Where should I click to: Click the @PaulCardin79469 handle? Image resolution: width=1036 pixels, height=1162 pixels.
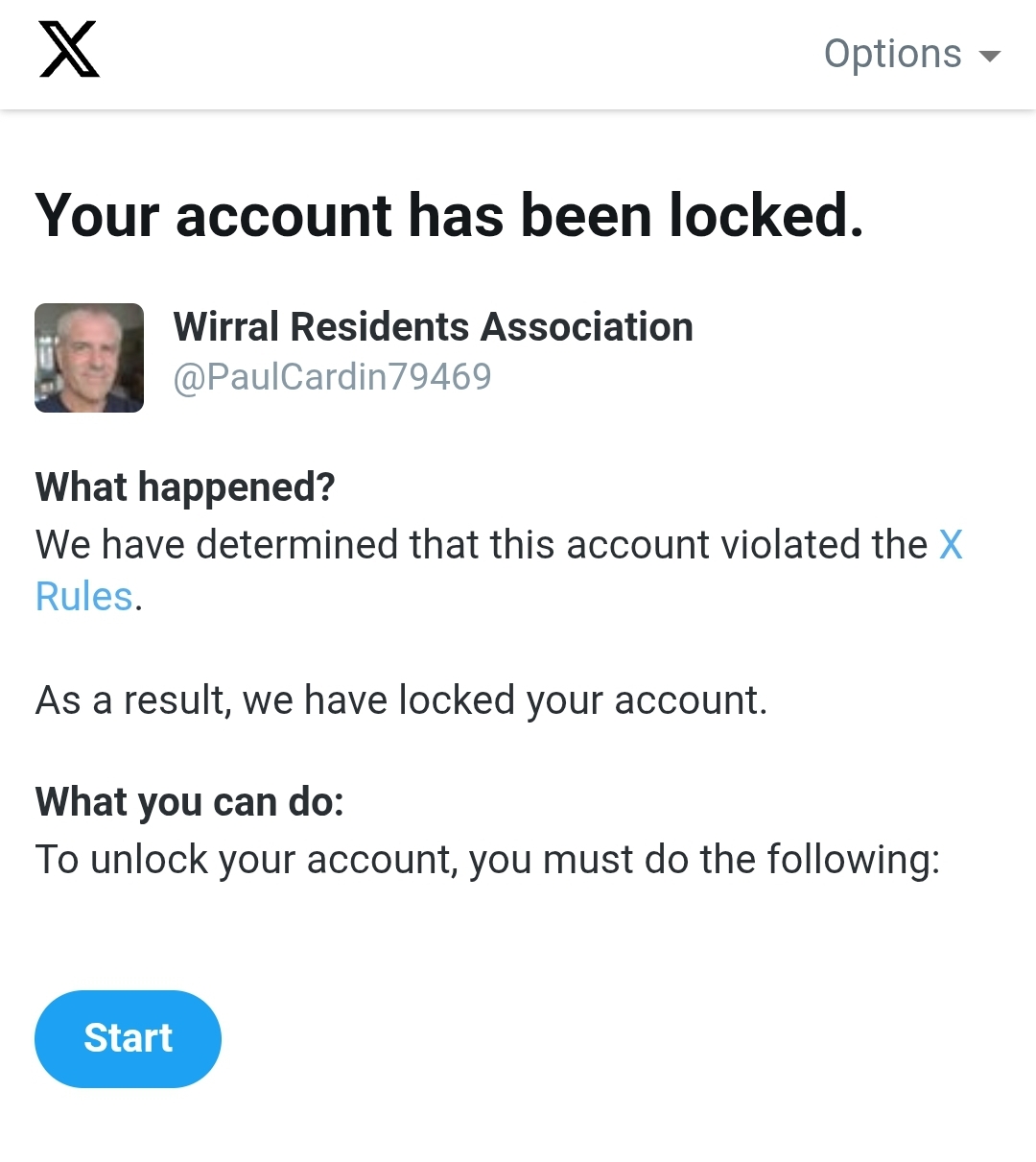pyautogui.click(x=332, y=377)
